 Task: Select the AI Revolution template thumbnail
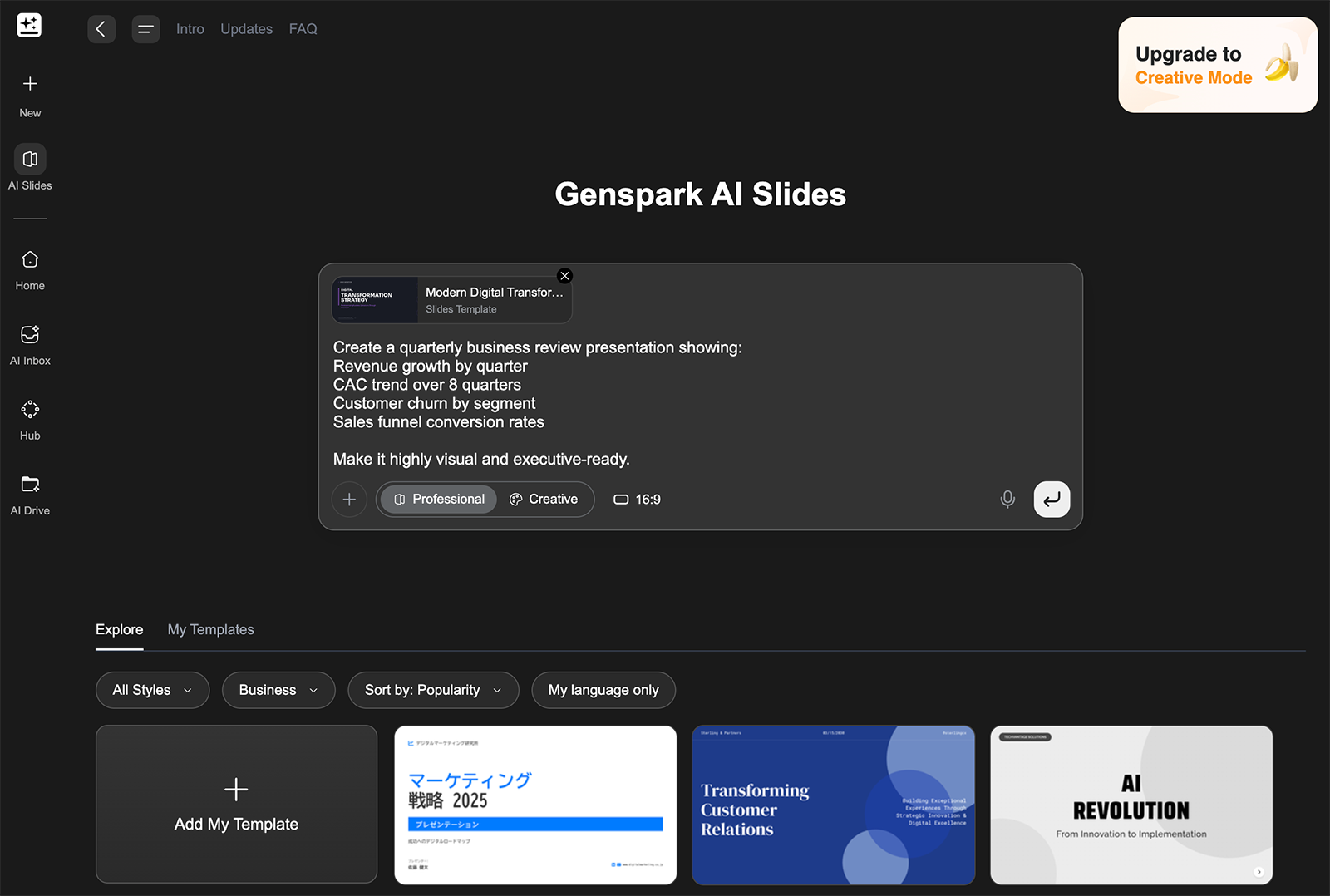(x=1130, y=804)
